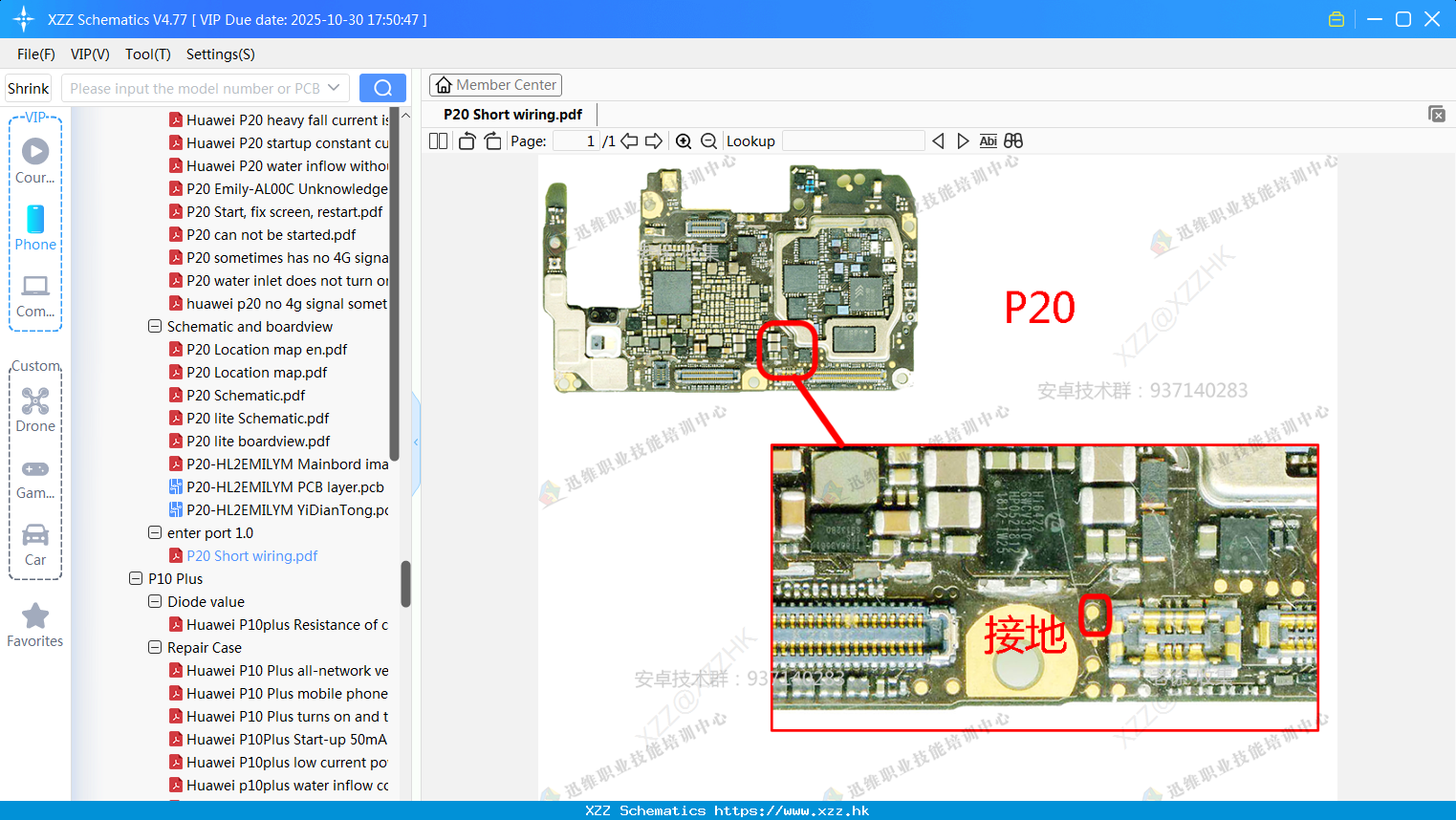The height and width of the screenshot is (820, 1456).
Task: Open the Tool(T) menu
Action: pyautogui.click(x=148, y=54)
